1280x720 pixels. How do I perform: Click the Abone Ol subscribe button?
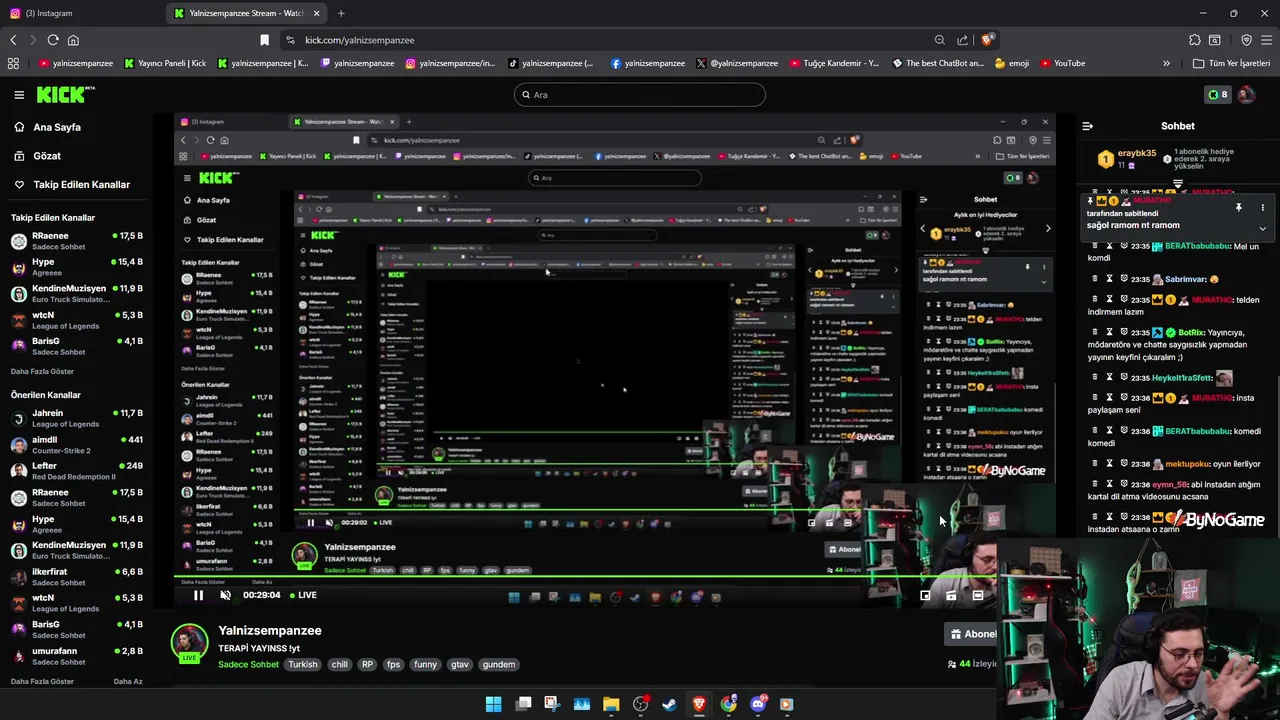point(972,634)
